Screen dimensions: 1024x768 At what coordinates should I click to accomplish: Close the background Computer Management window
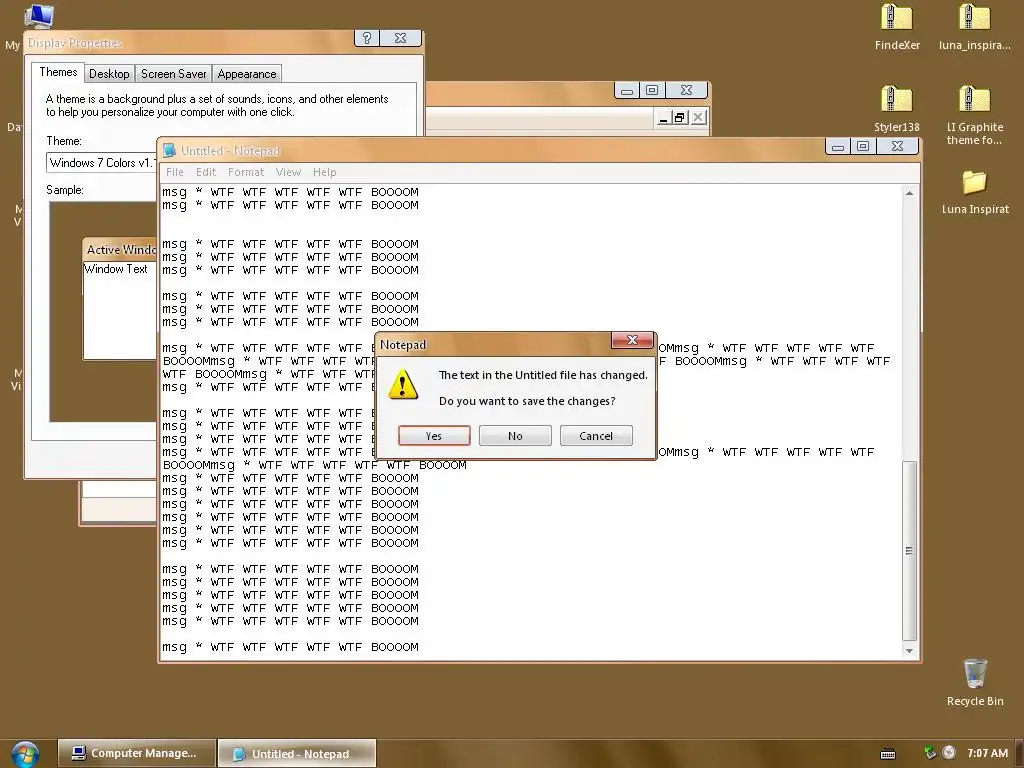click(686, 90)
